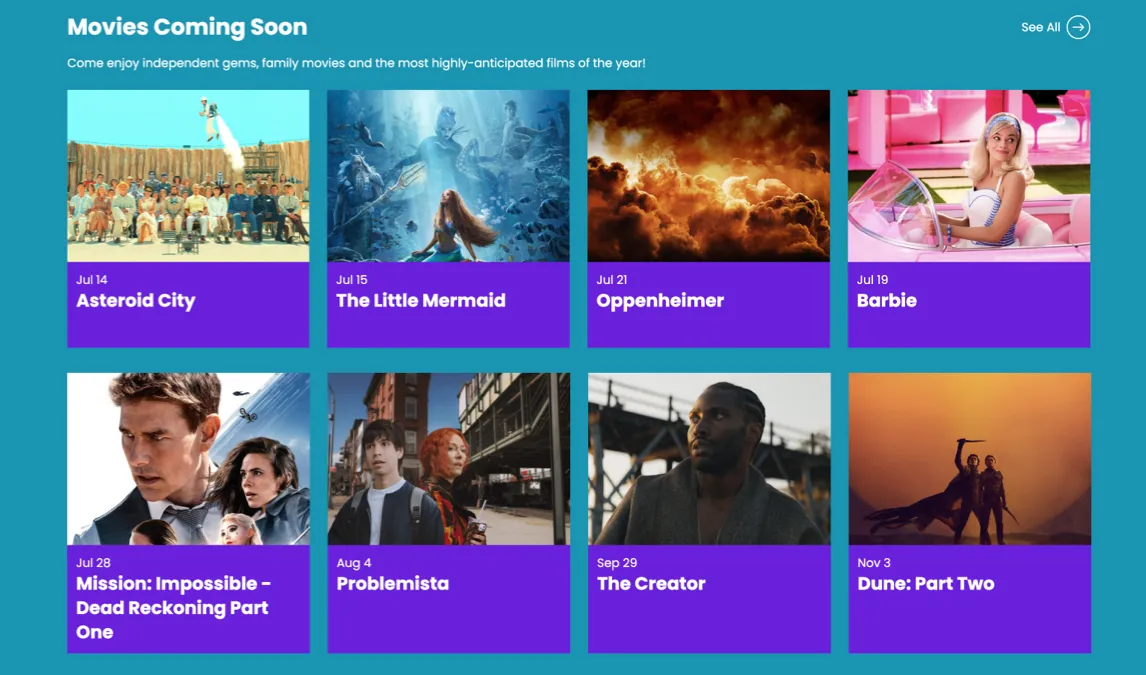Click the Aug 4 release date

pyautogui.click(x=354, y=563)
